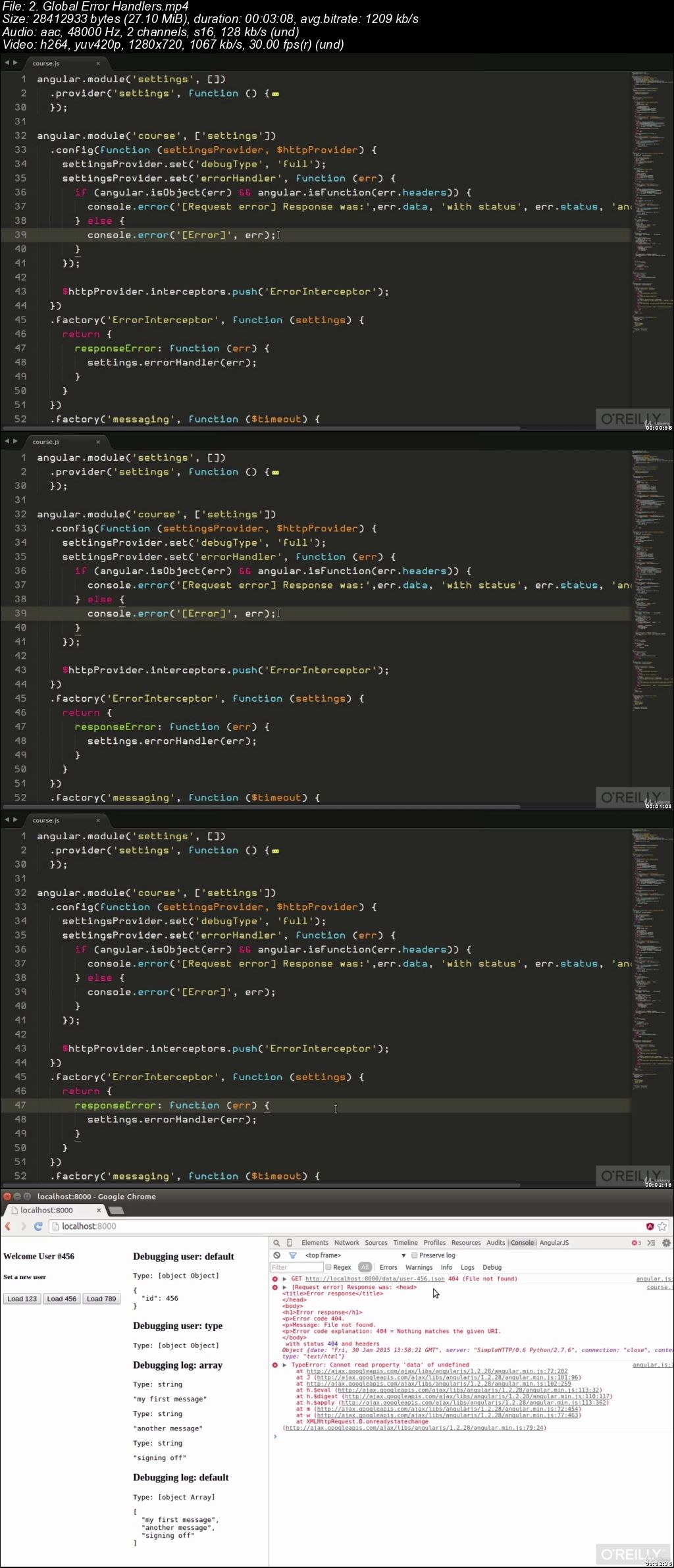
Task: Click the Chrome address bar showing localhost:8000
Action: coord(349,1226)
